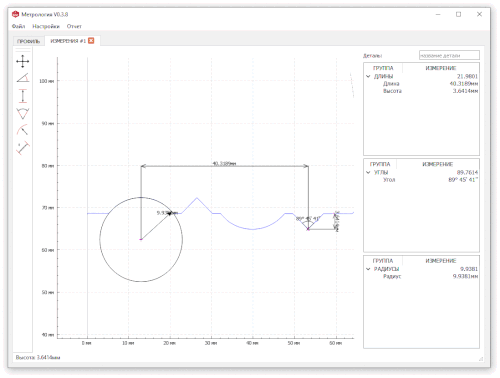Open the Отчет menu

74,26
